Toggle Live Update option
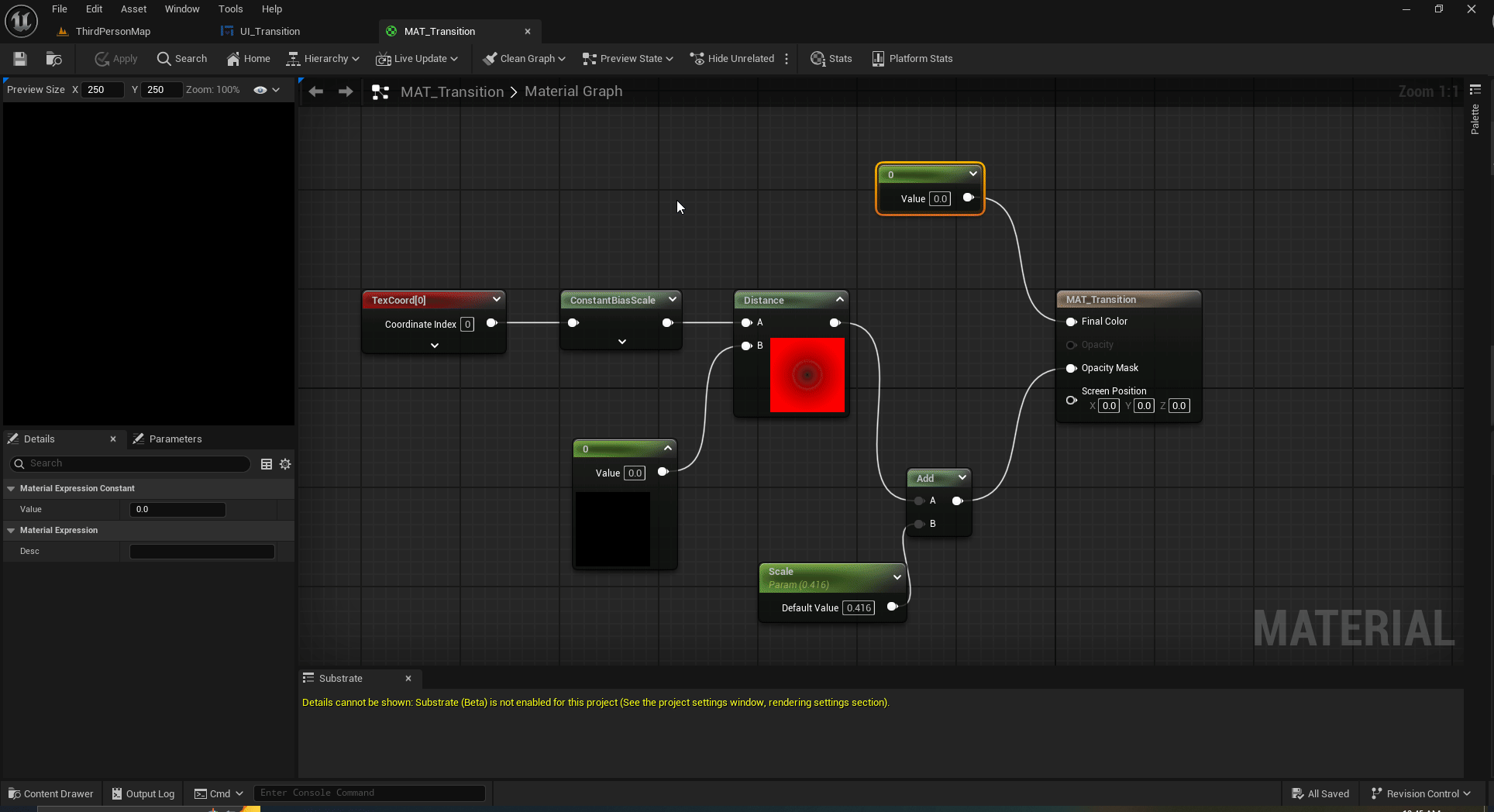 point(417,59)
